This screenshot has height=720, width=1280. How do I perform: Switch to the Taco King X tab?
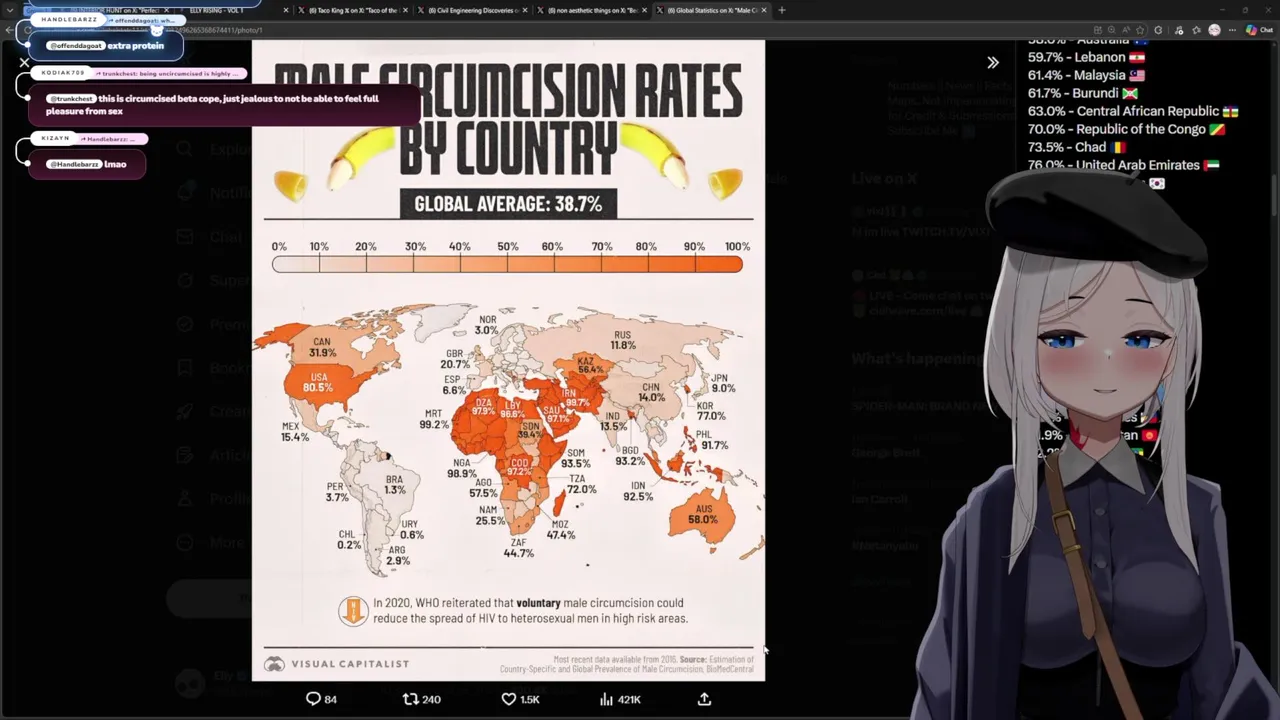[x=352, y=10]
